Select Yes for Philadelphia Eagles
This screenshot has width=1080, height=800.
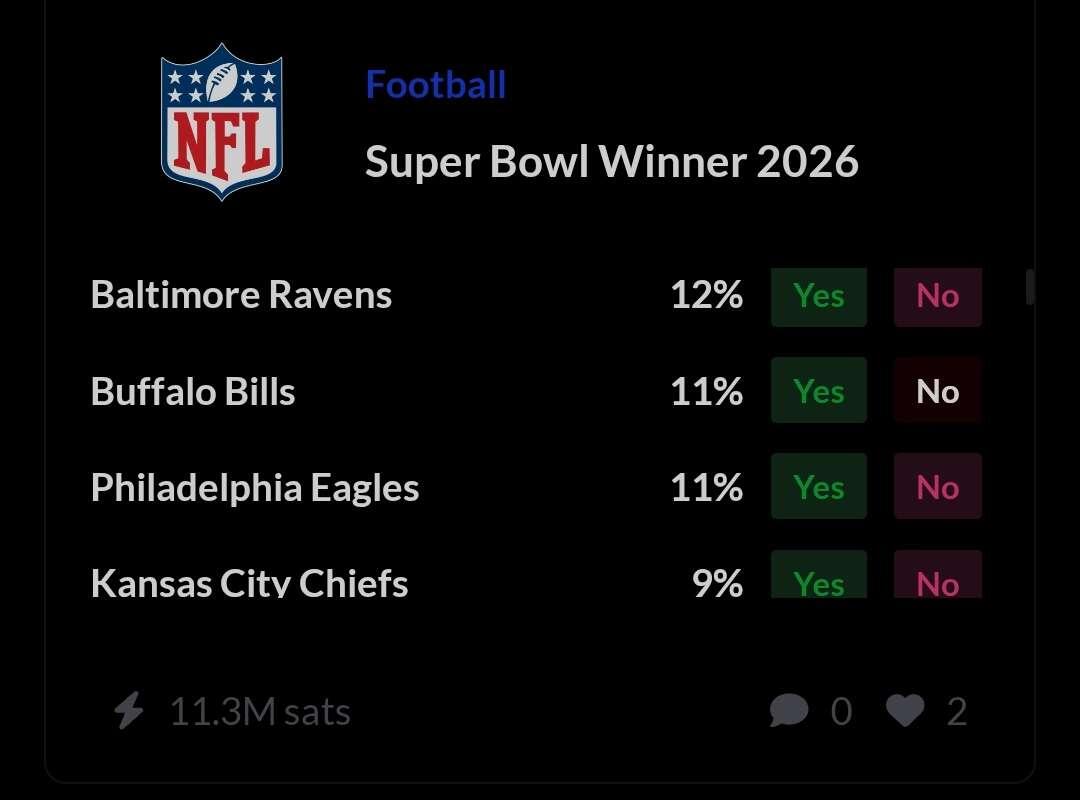[818, 486]
